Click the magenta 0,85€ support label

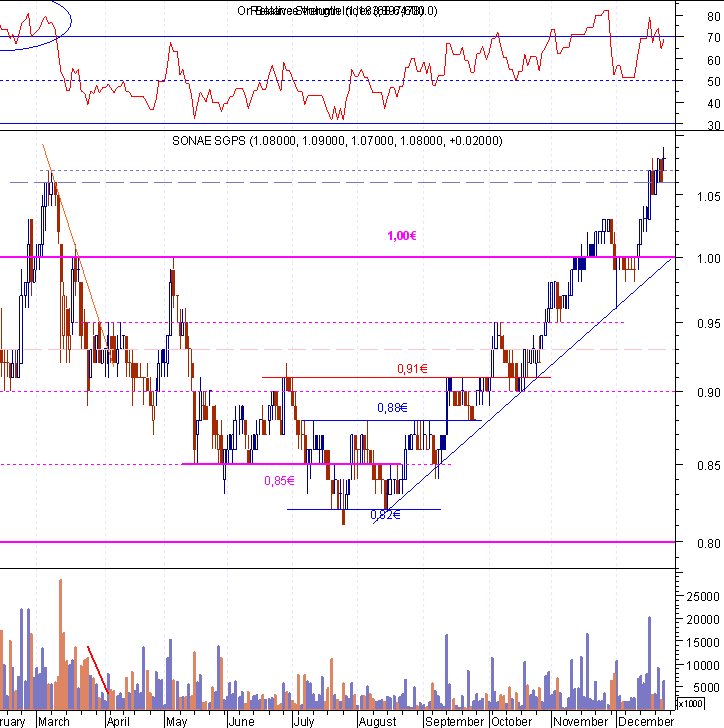pyautogui.click(x=279, y=481)
